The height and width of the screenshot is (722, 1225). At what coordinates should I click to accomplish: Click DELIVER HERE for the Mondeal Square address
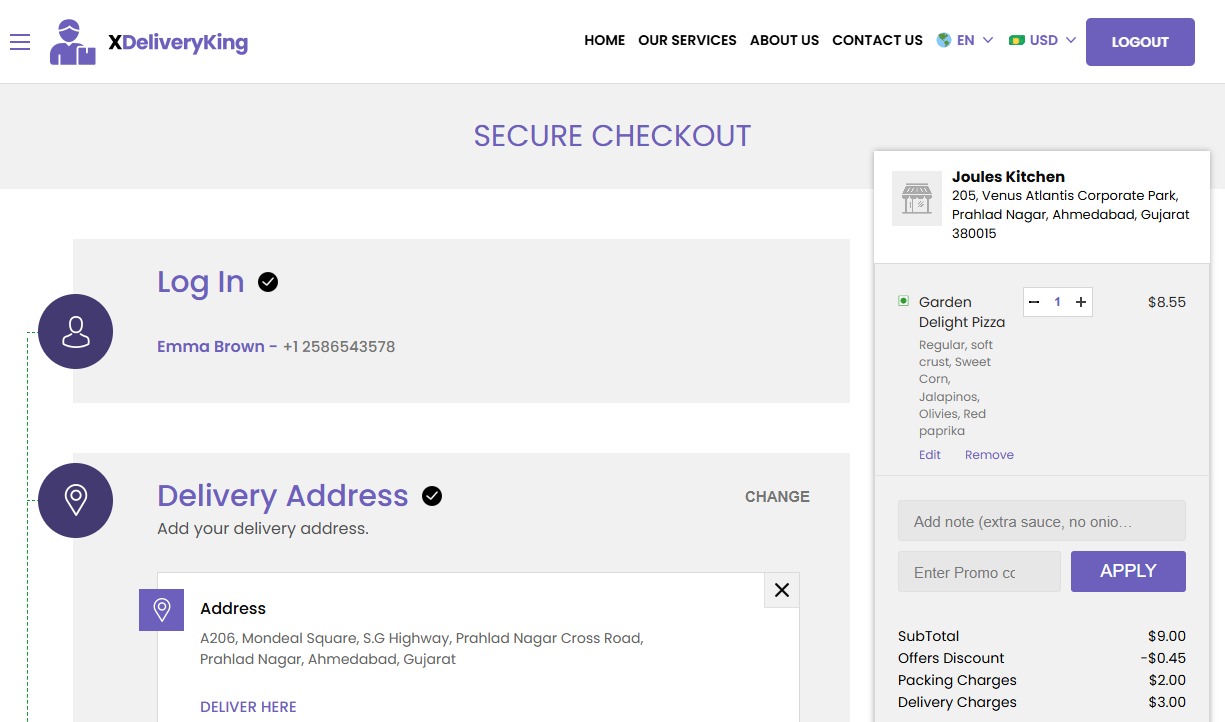click(248, 706)
